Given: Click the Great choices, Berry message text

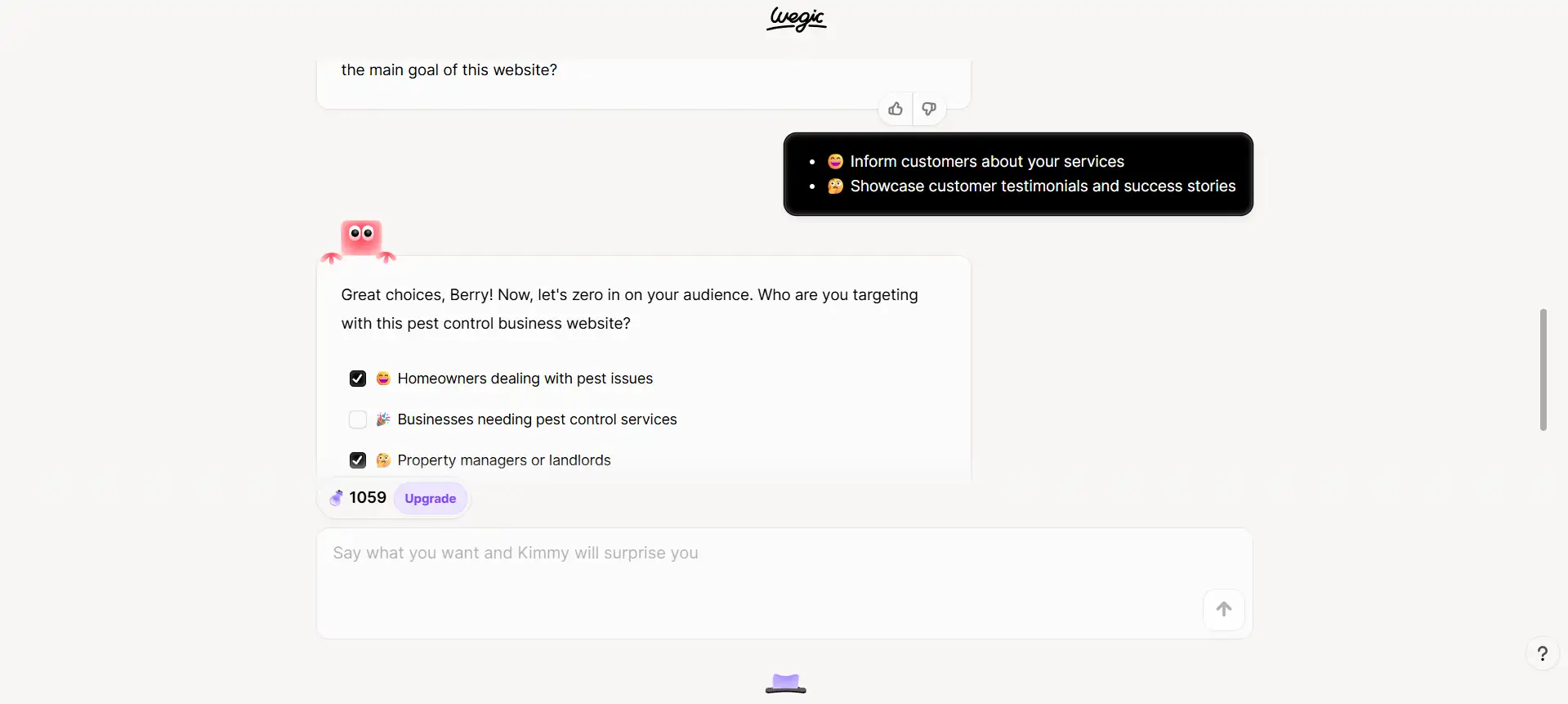Looking at the screenshot, I should (x=630, y=309).
